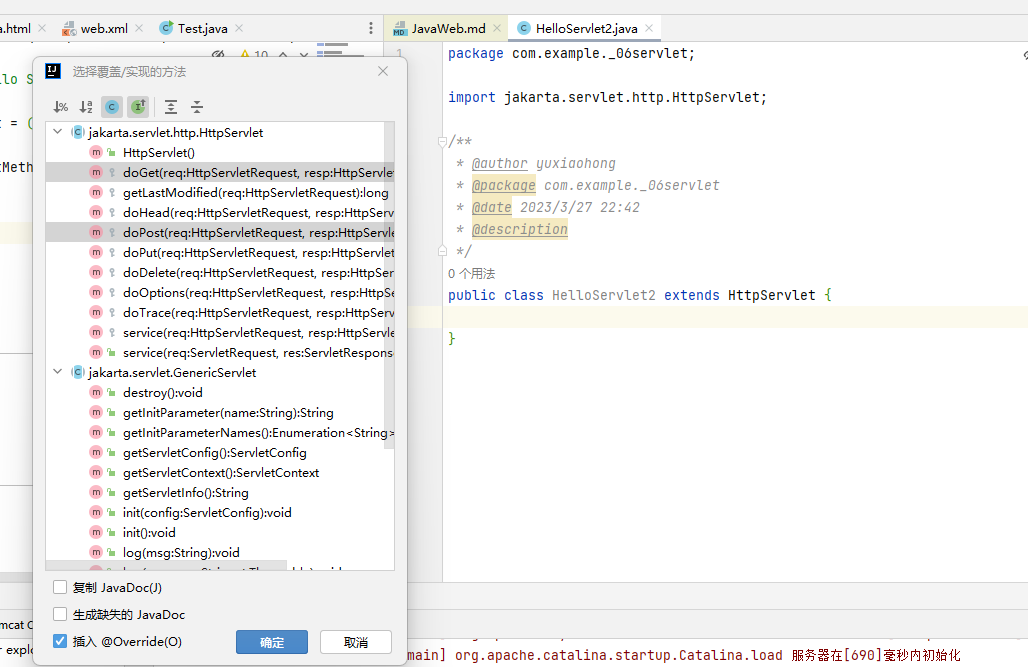Select getServletConfig() method row
Screen dimensions: 1028x667
tap(220, 453)
